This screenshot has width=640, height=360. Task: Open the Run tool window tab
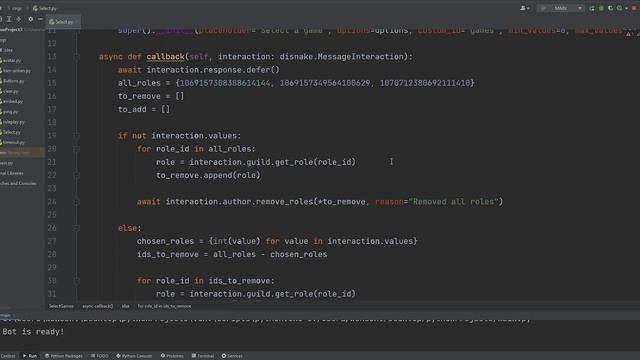point(30,356)
